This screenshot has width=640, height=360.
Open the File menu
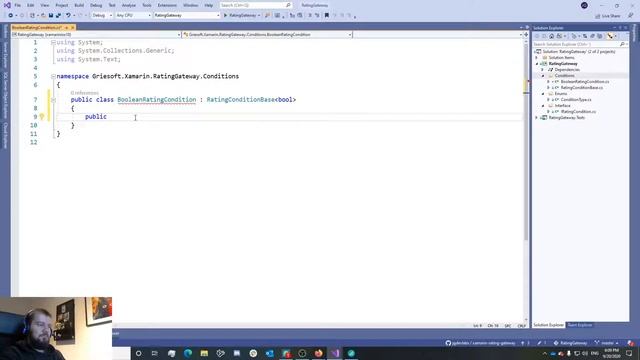(18, 5)
